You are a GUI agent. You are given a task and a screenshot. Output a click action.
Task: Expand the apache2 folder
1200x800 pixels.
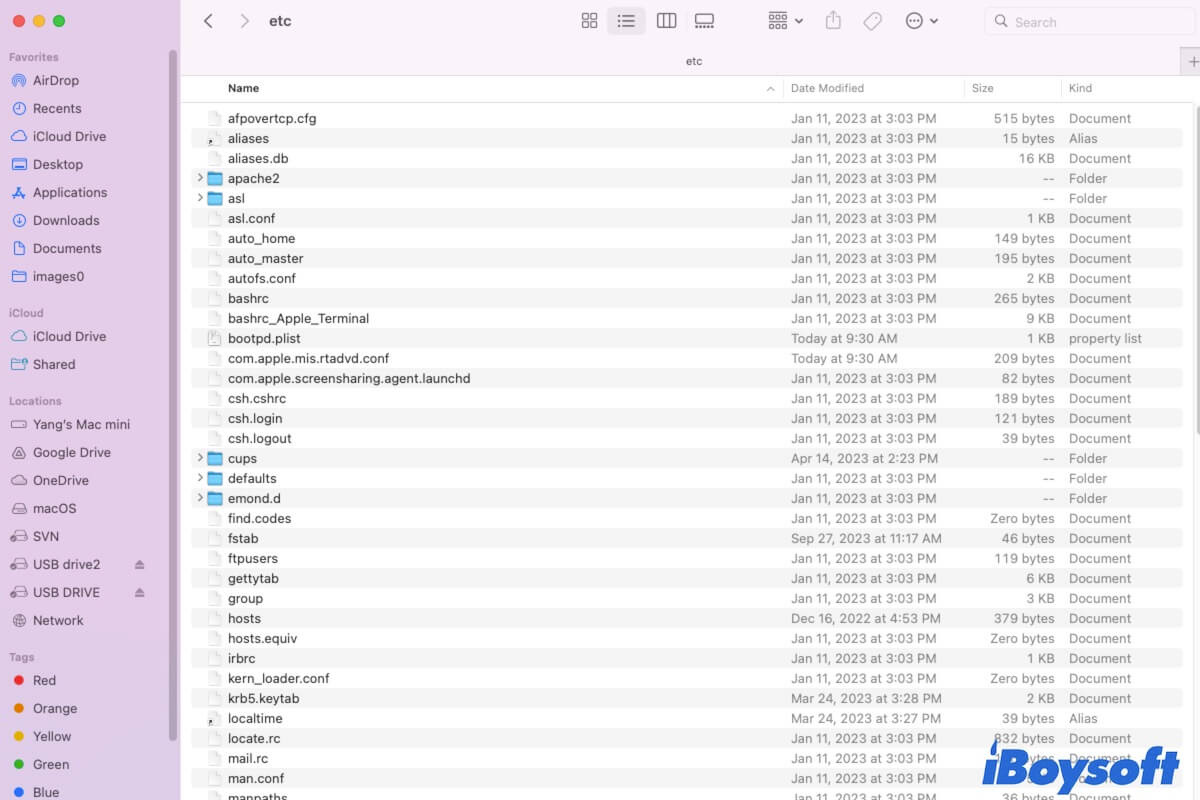199,178
